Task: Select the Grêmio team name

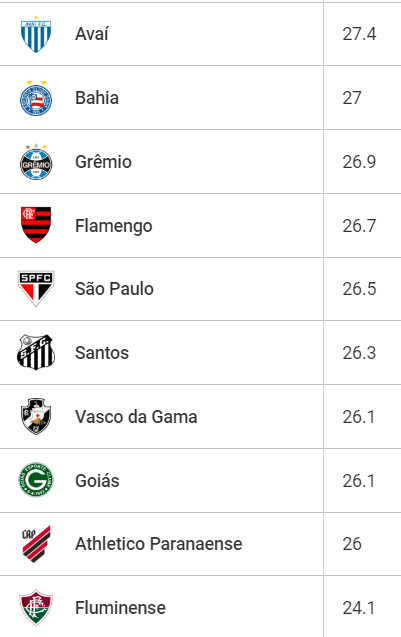Action: coord(103,162)
